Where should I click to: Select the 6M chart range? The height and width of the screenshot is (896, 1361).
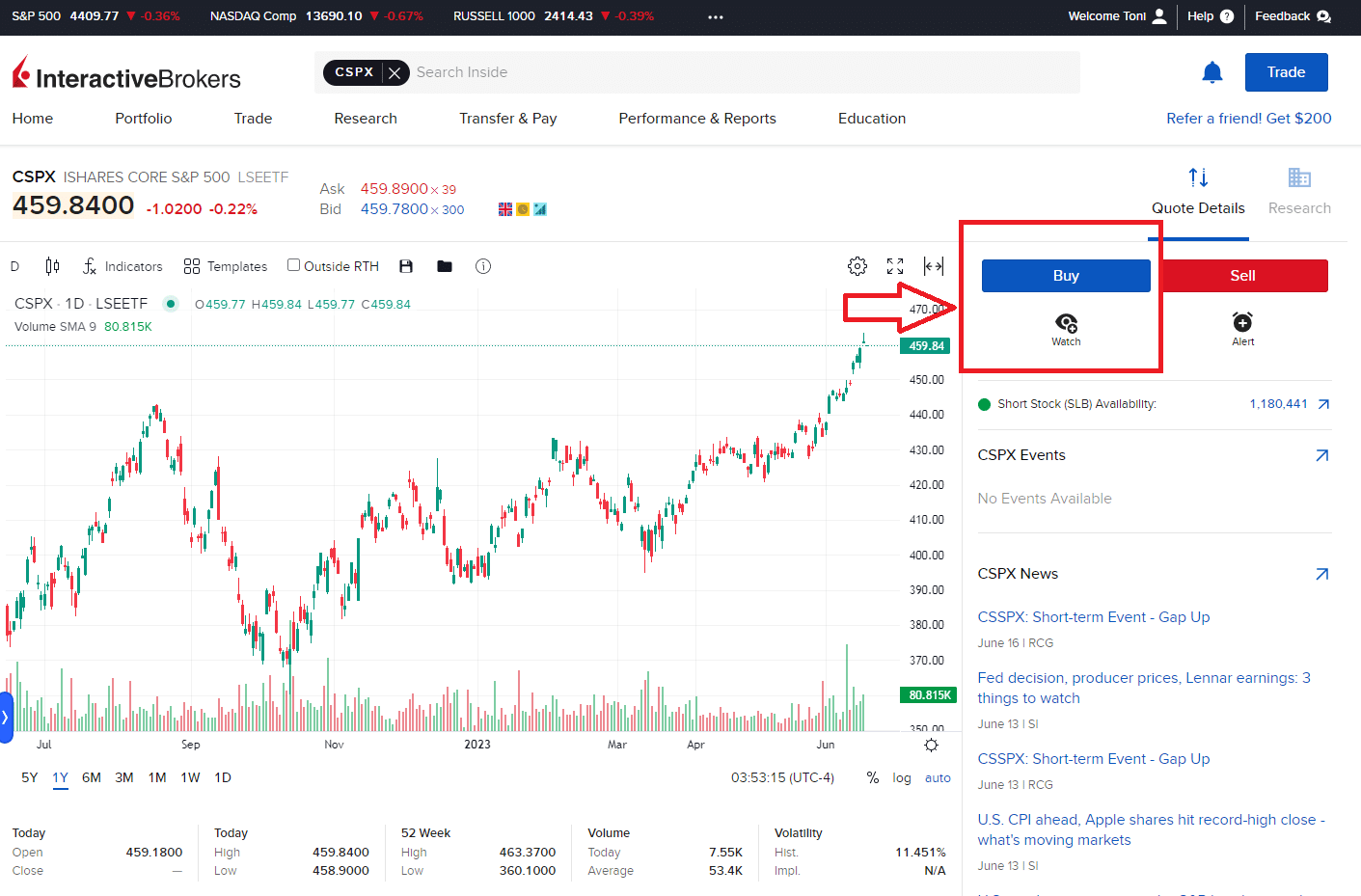(92, 777)
